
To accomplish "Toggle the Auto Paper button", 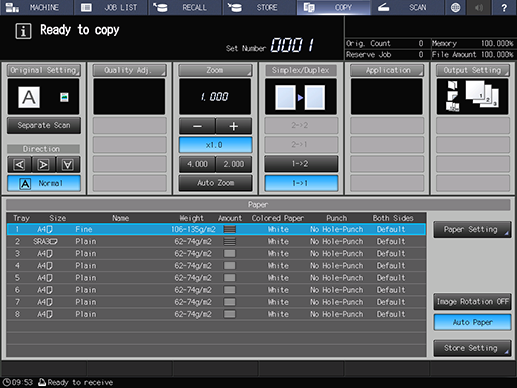I will pos(472,322).
